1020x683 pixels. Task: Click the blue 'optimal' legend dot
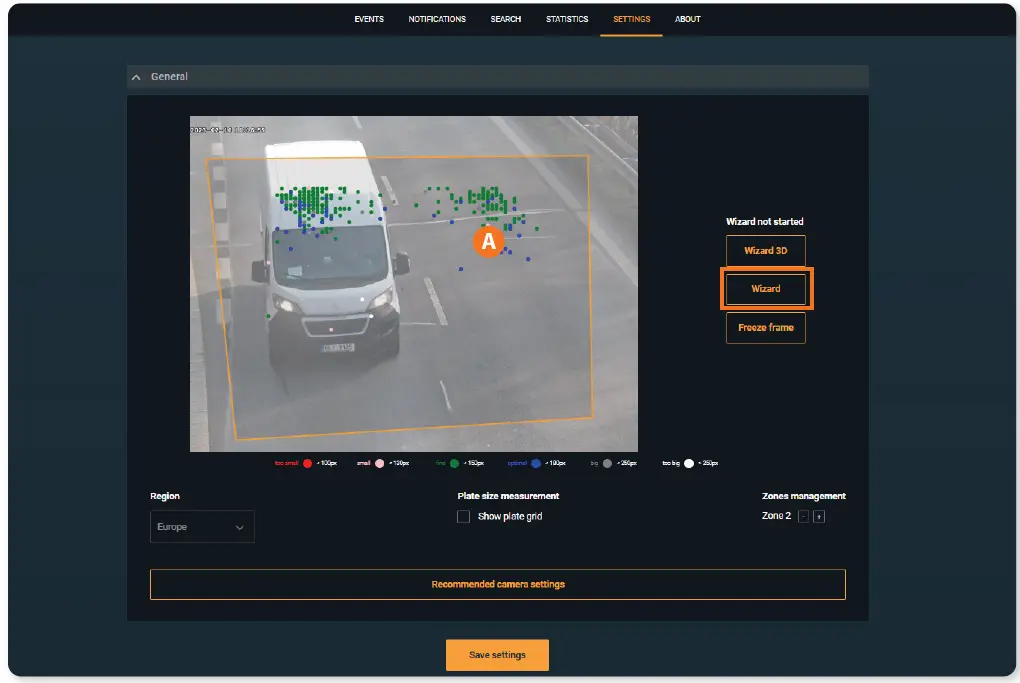536,464
